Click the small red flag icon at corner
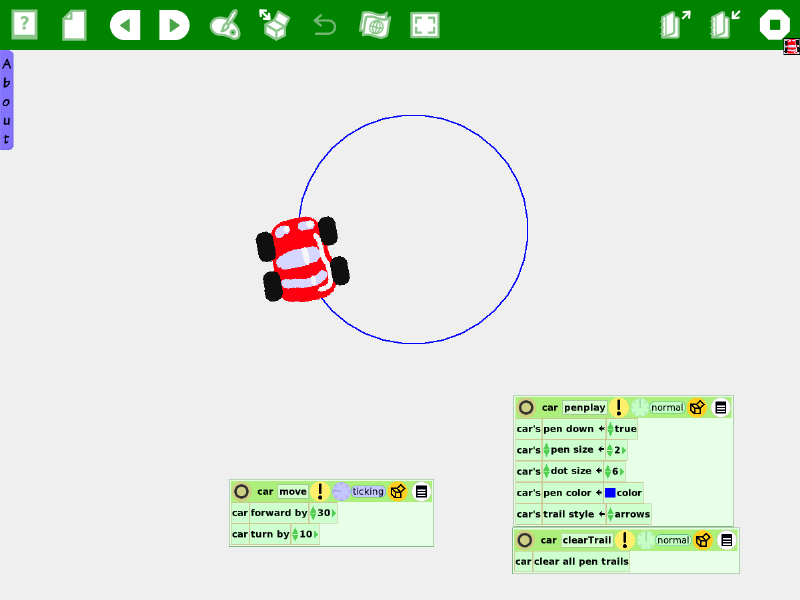This screenshot has width=800, height=600. click(791, 47)
